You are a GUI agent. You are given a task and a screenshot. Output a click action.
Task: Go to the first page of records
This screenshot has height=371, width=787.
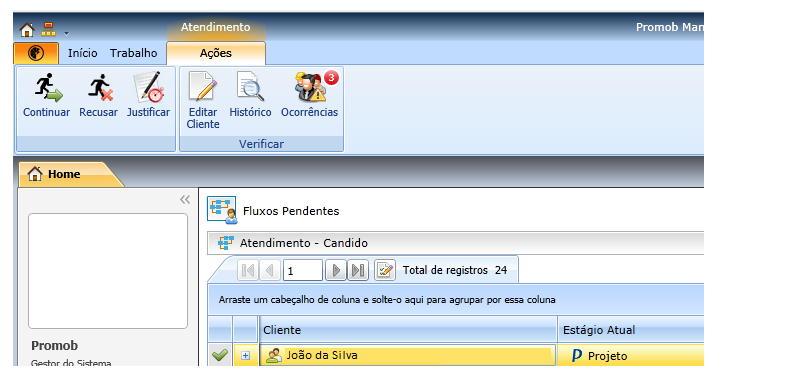tap(247, 271)
